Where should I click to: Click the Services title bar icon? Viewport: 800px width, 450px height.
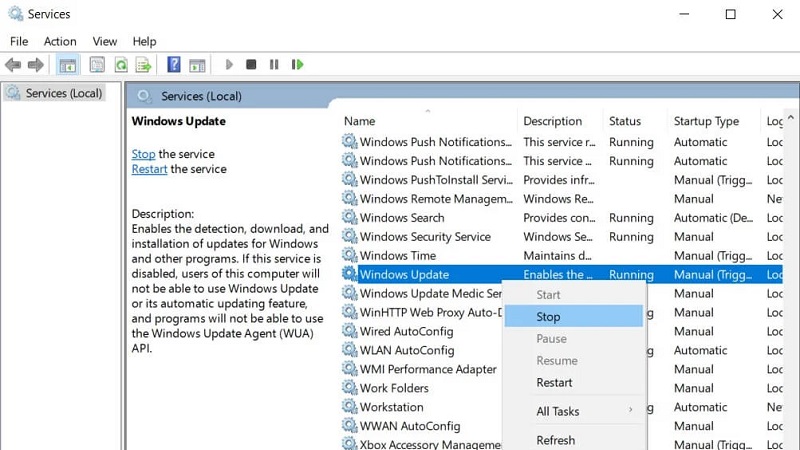[15, 14]
